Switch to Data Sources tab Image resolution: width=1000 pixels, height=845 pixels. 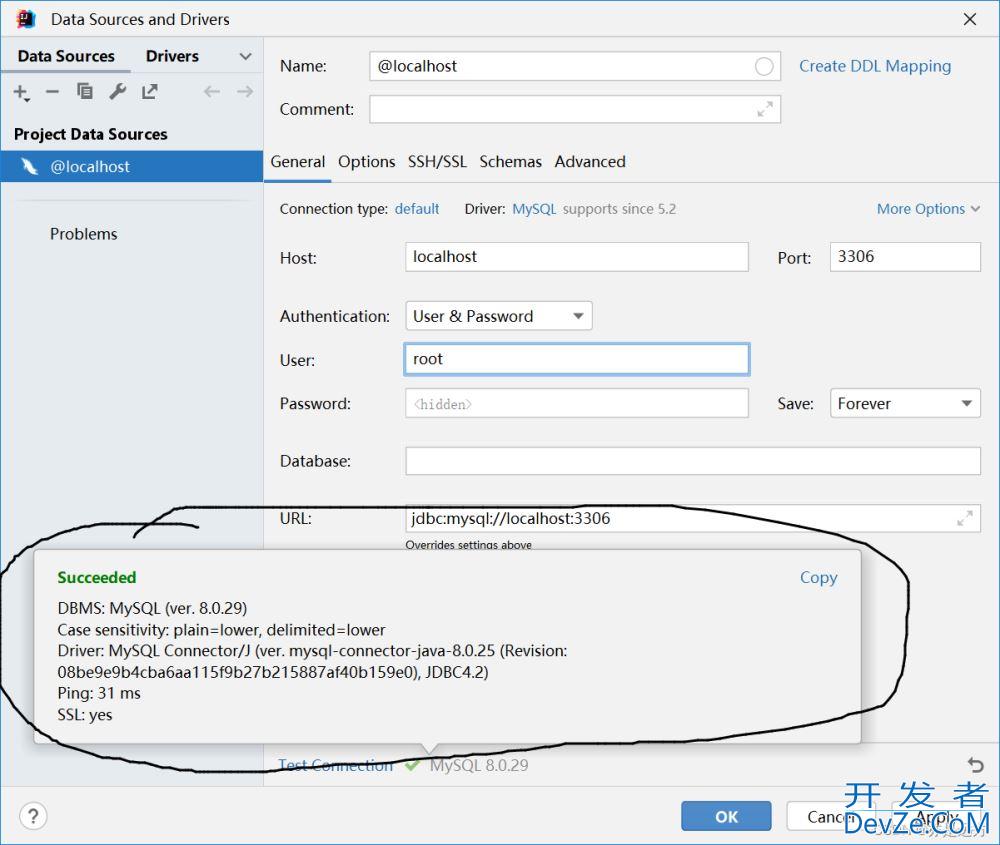click(66, 56)
